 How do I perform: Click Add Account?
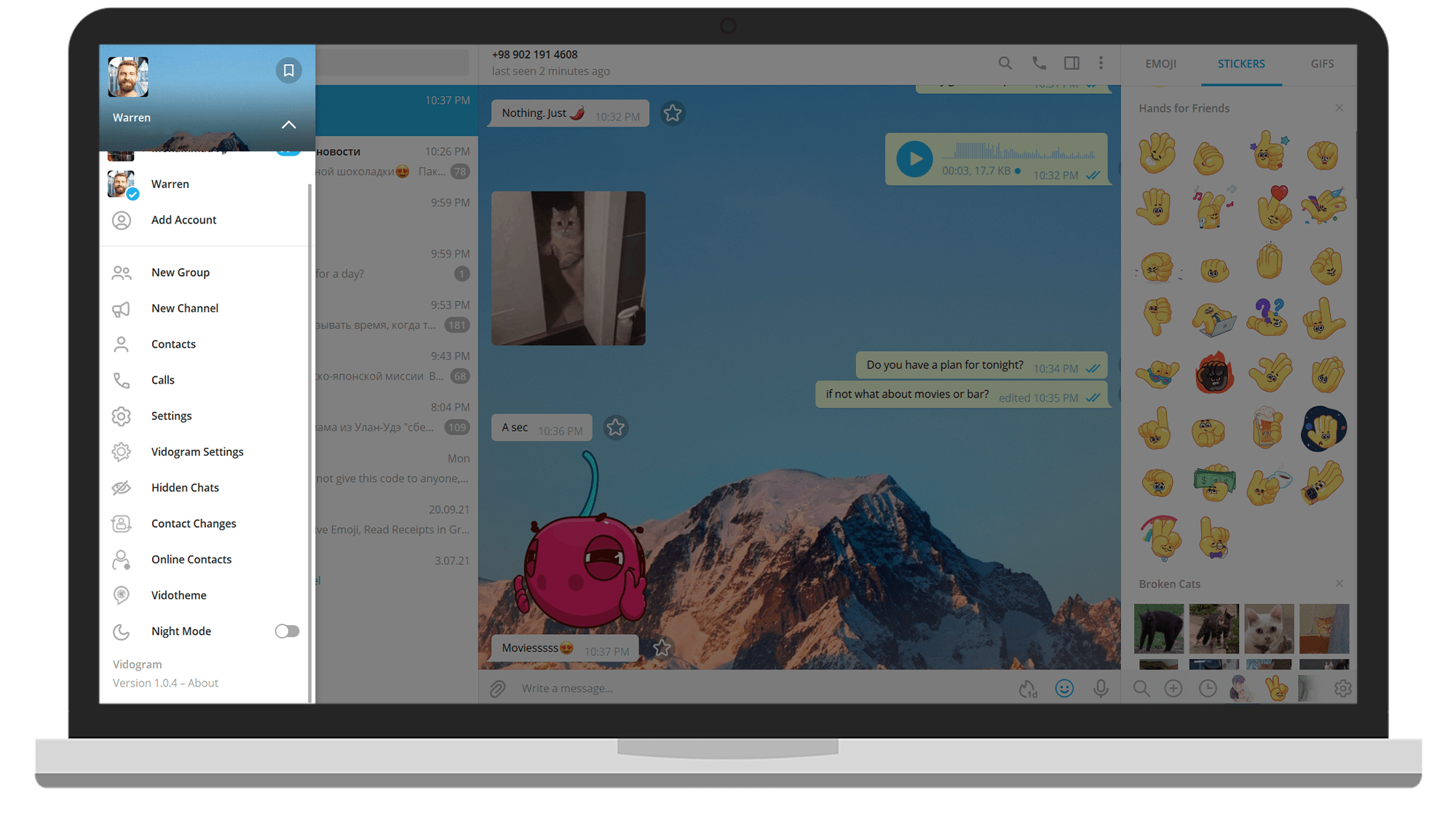coord(183,220)
